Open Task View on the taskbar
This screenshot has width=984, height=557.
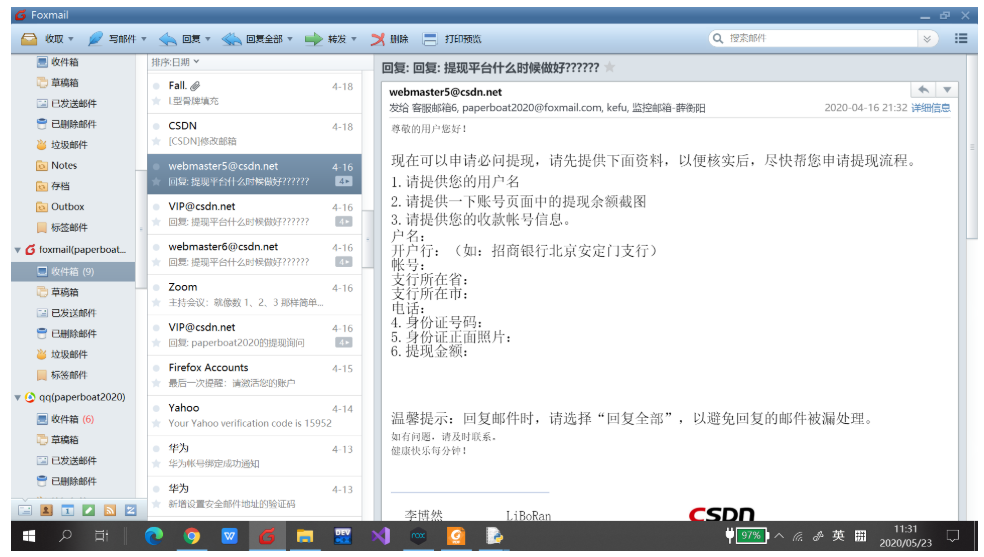(x=100, y=536)
